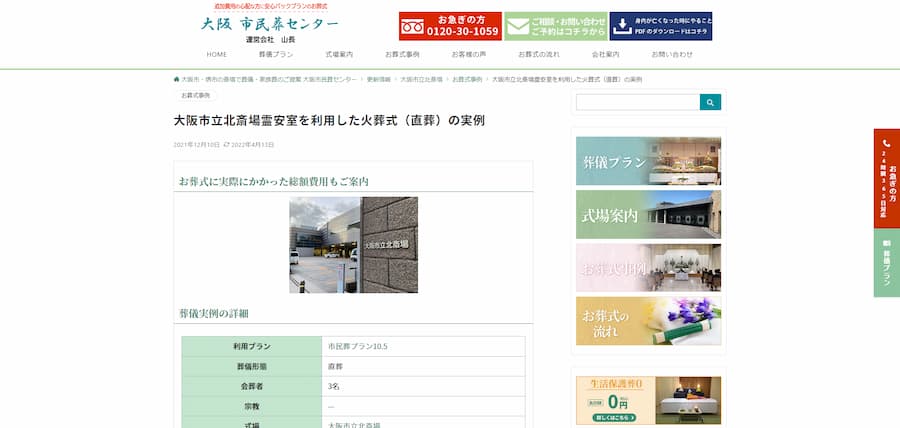Click the 2021年12月10日 publish date
The image size is (900, 428).
click(x=197, y=145)
